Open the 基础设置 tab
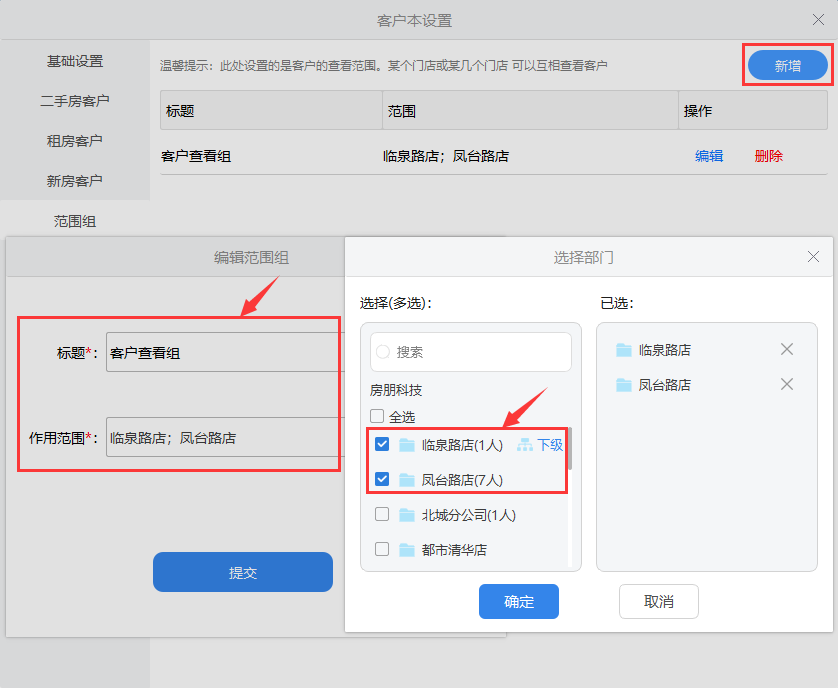 75,61
